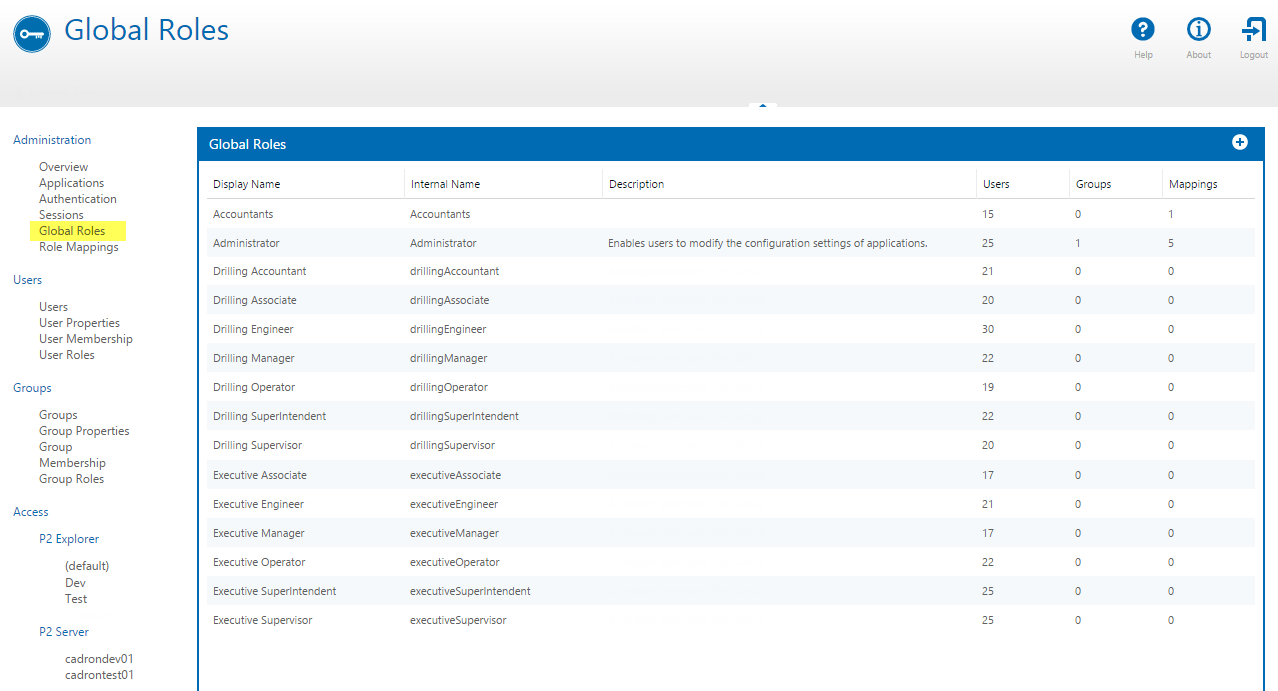Click the Administrator groups count link
The image size is (1278, 691).
point(1078,243)
